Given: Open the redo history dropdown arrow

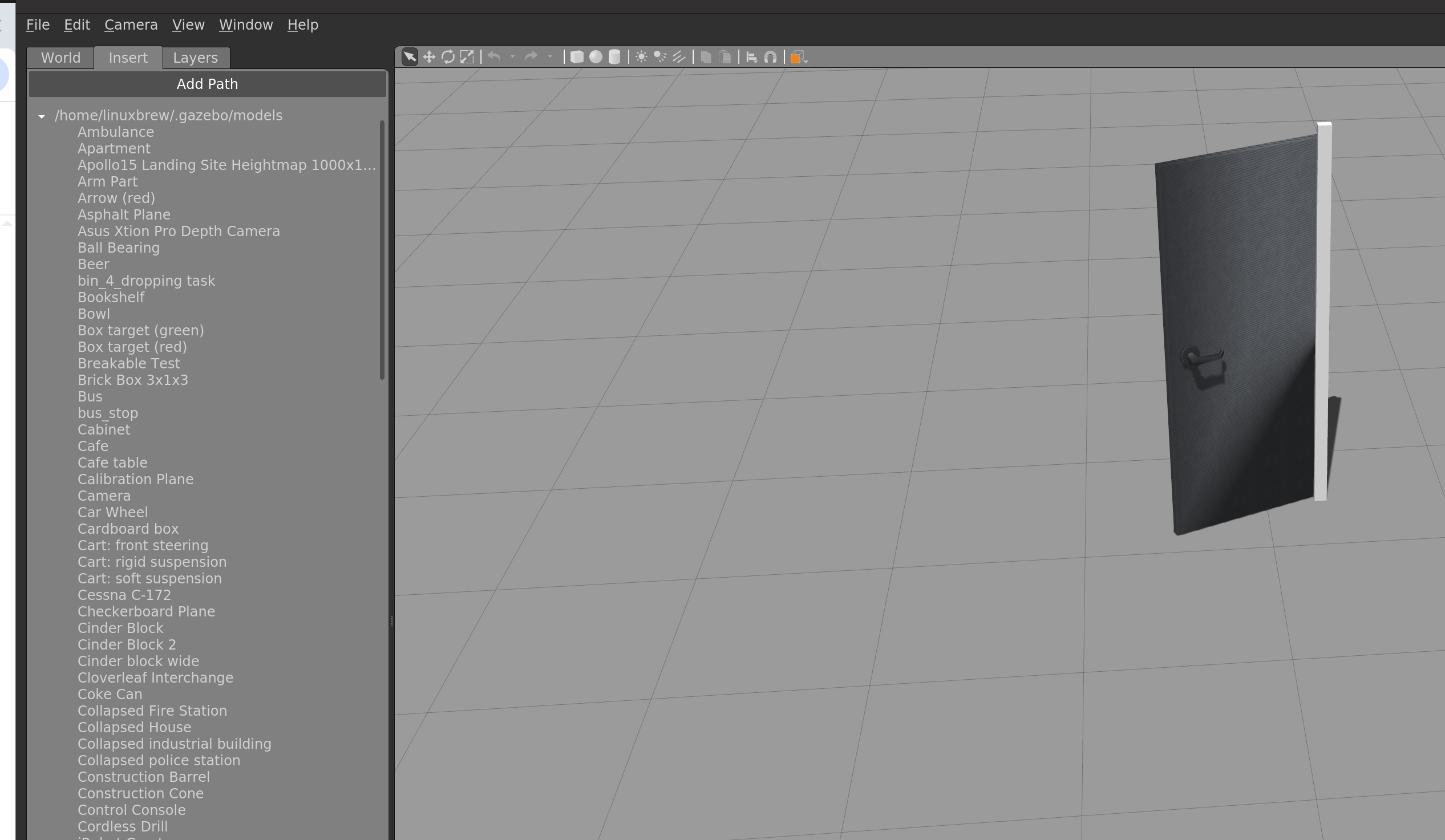Looking at the screenshot, I should (x=550, y=57).
